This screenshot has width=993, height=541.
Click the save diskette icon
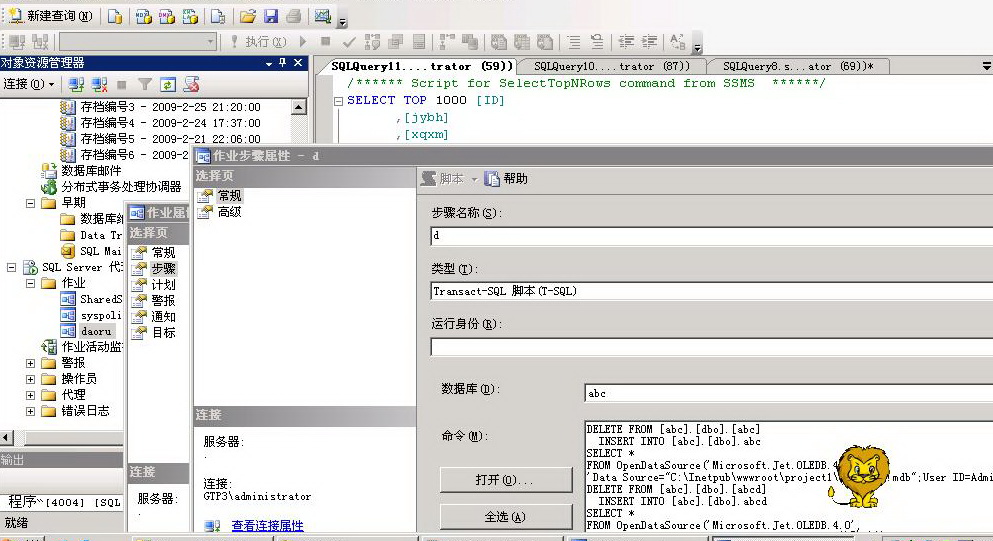point(271,16)
